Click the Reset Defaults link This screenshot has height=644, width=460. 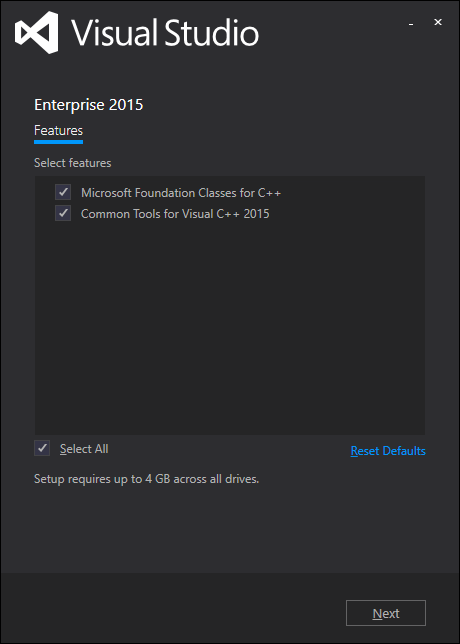pyautogui.click(x=388, y=451)
